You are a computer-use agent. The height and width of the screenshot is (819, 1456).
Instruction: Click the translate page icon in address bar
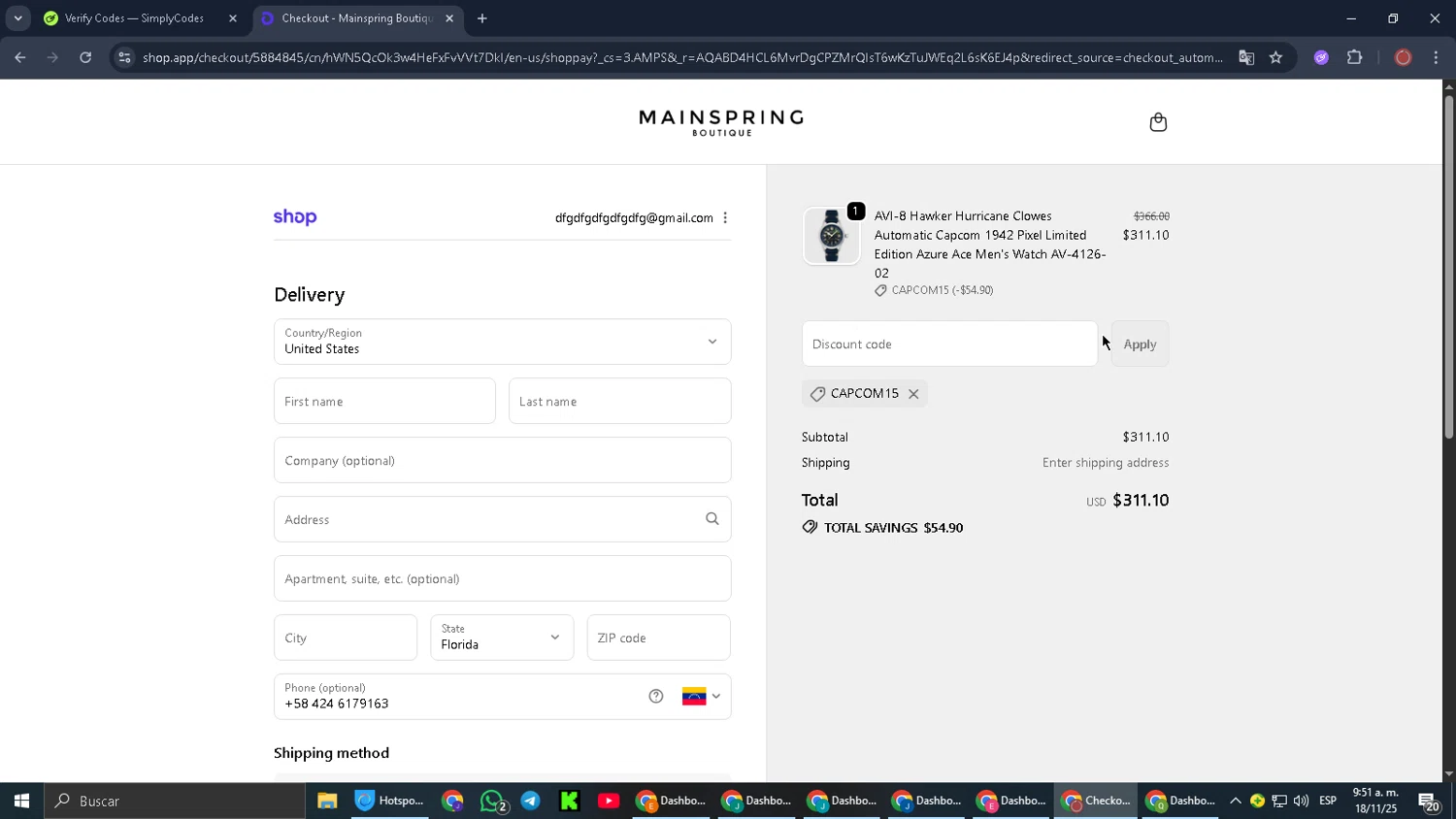[1246, 58]
